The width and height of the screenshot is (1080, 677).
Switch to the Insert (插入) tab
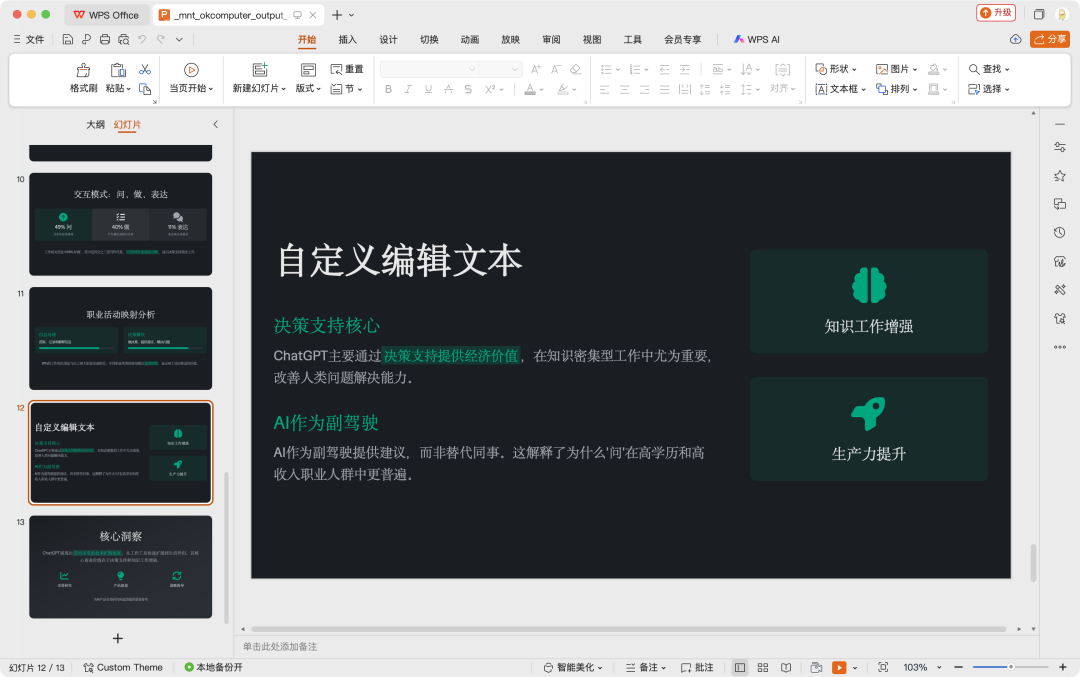pyautogui.click(x=347, y=40)
